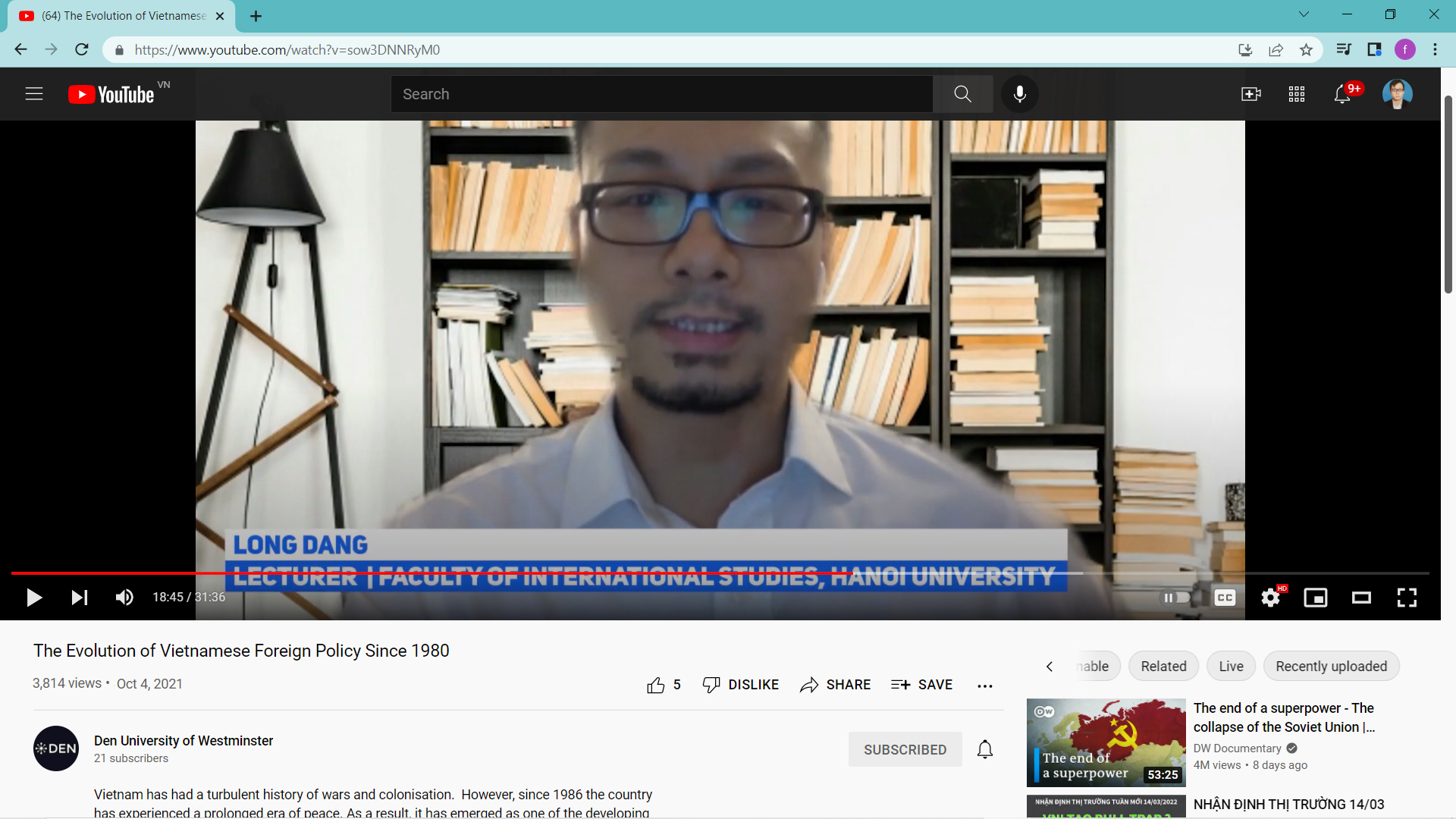Toggle autoplay switch
Screen dimensions: 1456x819
[1176, 598]
